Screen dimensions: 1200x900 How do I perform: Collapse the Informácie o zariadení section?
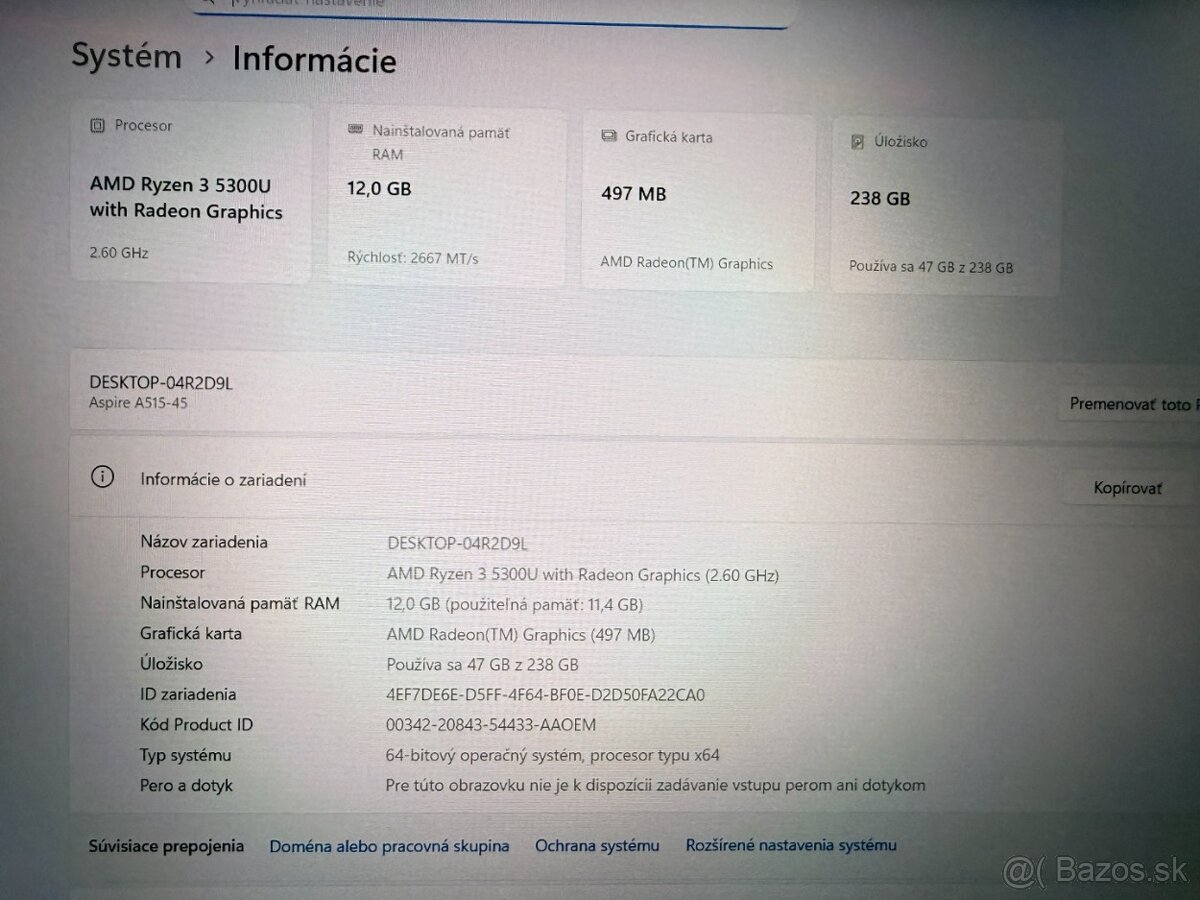coord(635,480)
